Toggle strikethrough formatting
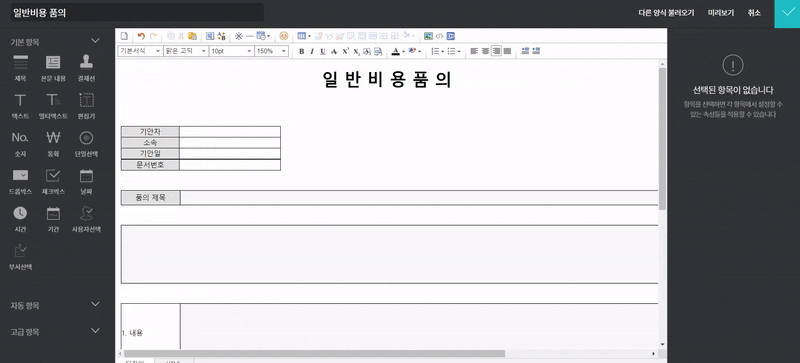This screenshot has width=800, height=363. [x=334, y=51]
